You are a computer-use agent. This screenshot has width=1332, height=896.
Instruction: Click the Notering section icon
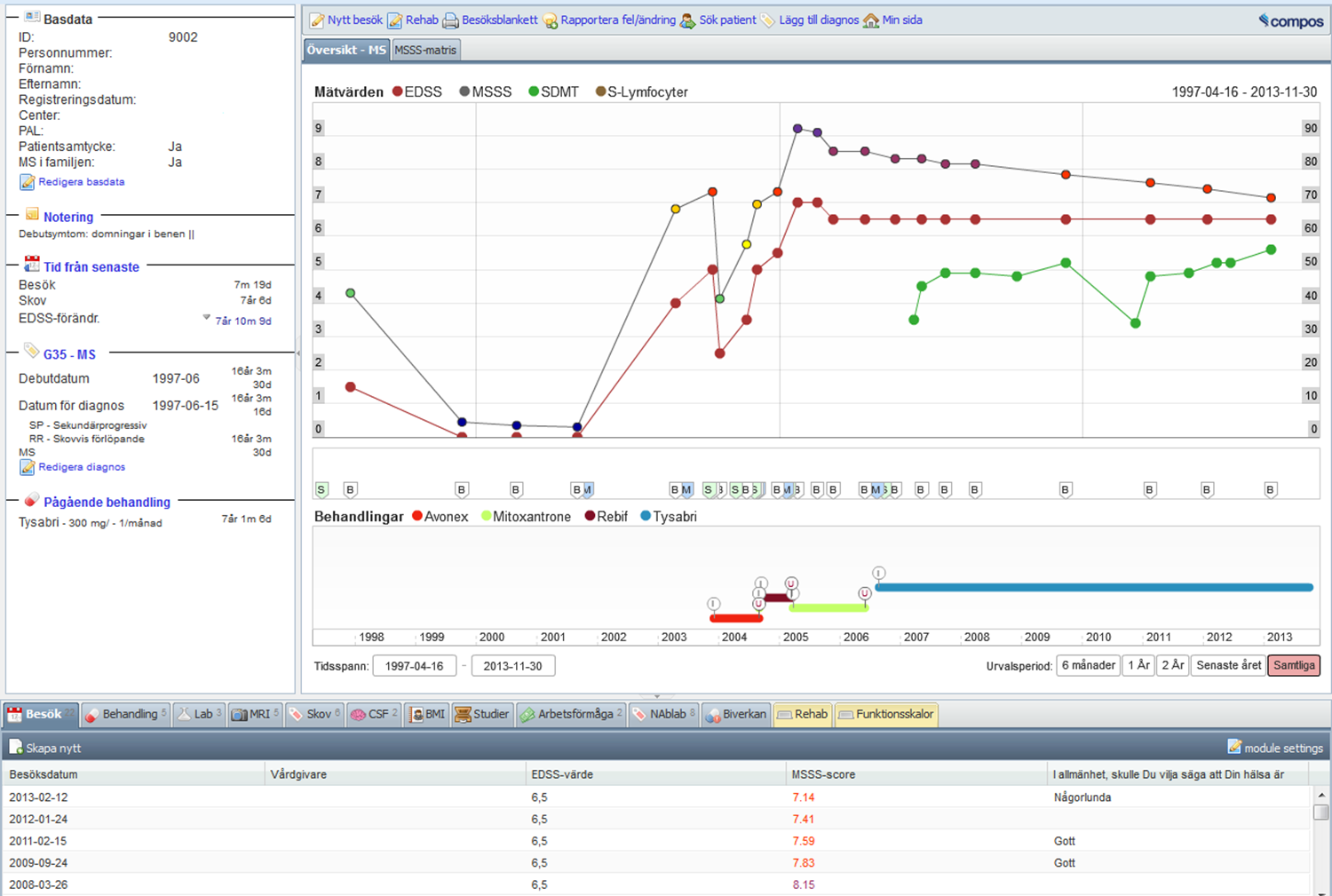pyautogui.click(x=32, y=215)
